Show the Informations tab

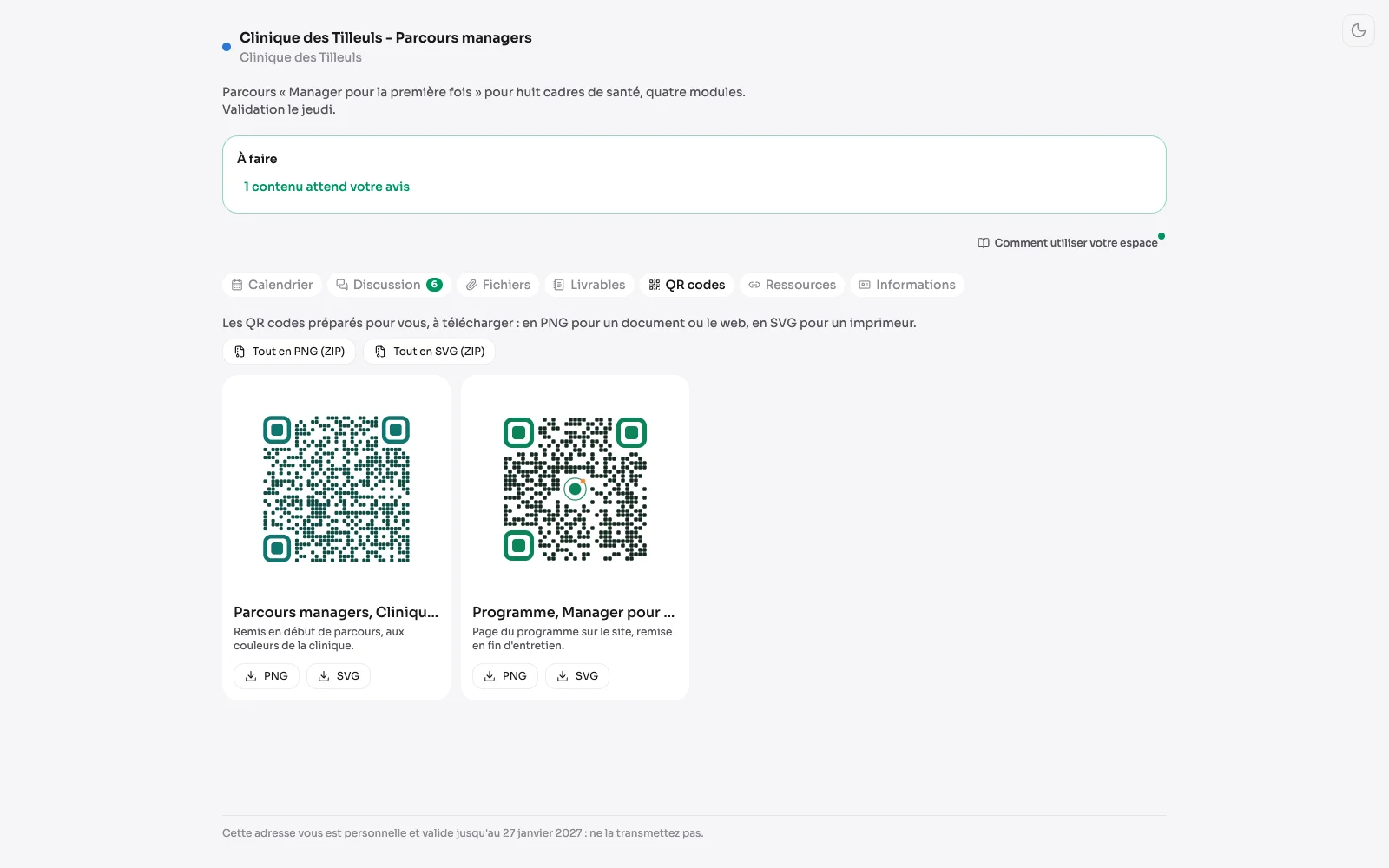pyautogui.click(x=907, y=285)
